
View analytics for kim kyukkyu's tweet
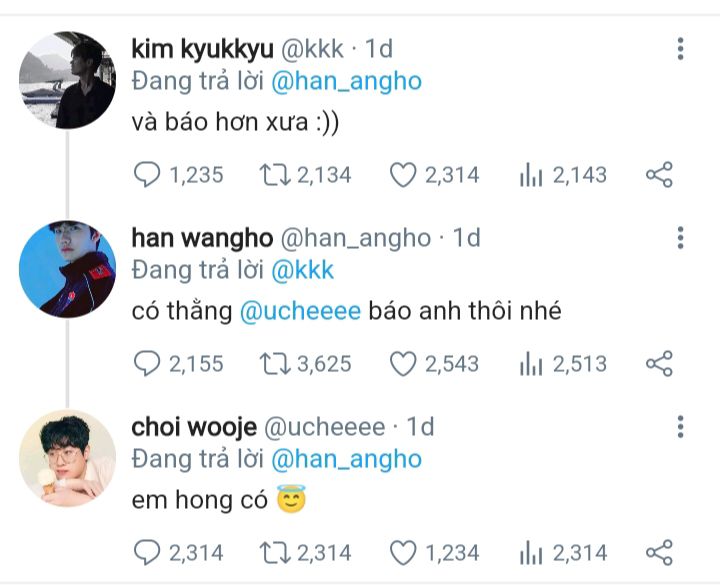tap(531, 175)
